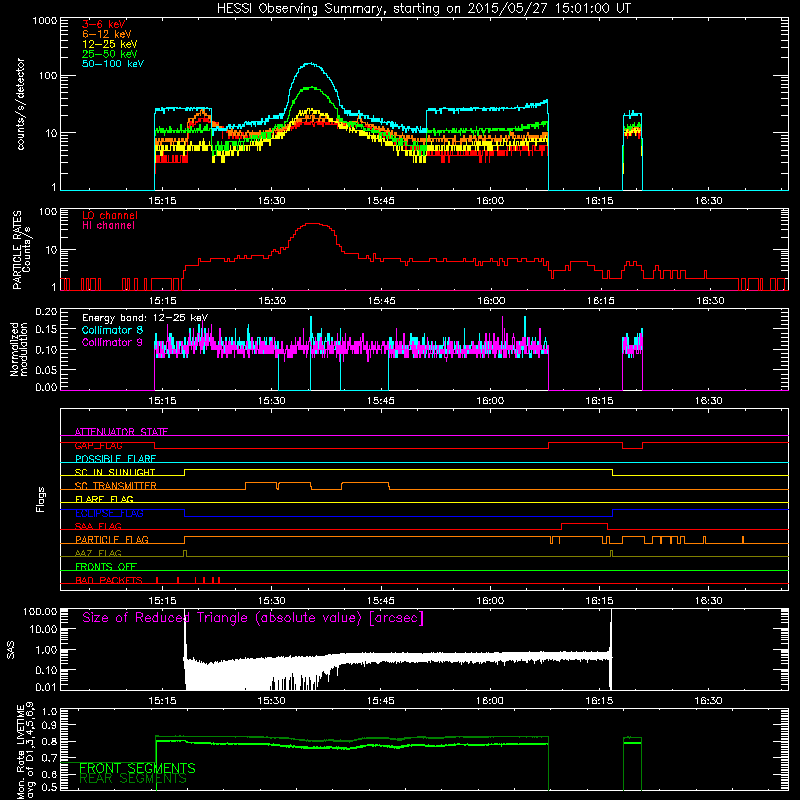Click the HESSI Observing Summary chart title
800x800 pixels.
pos(423,9)
